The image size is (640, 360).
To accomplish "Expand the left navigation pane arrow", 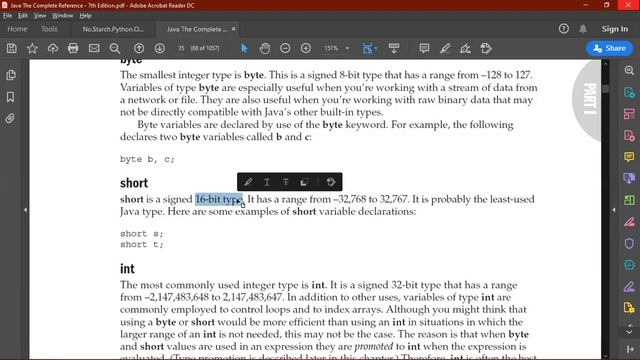I will 25,210.
